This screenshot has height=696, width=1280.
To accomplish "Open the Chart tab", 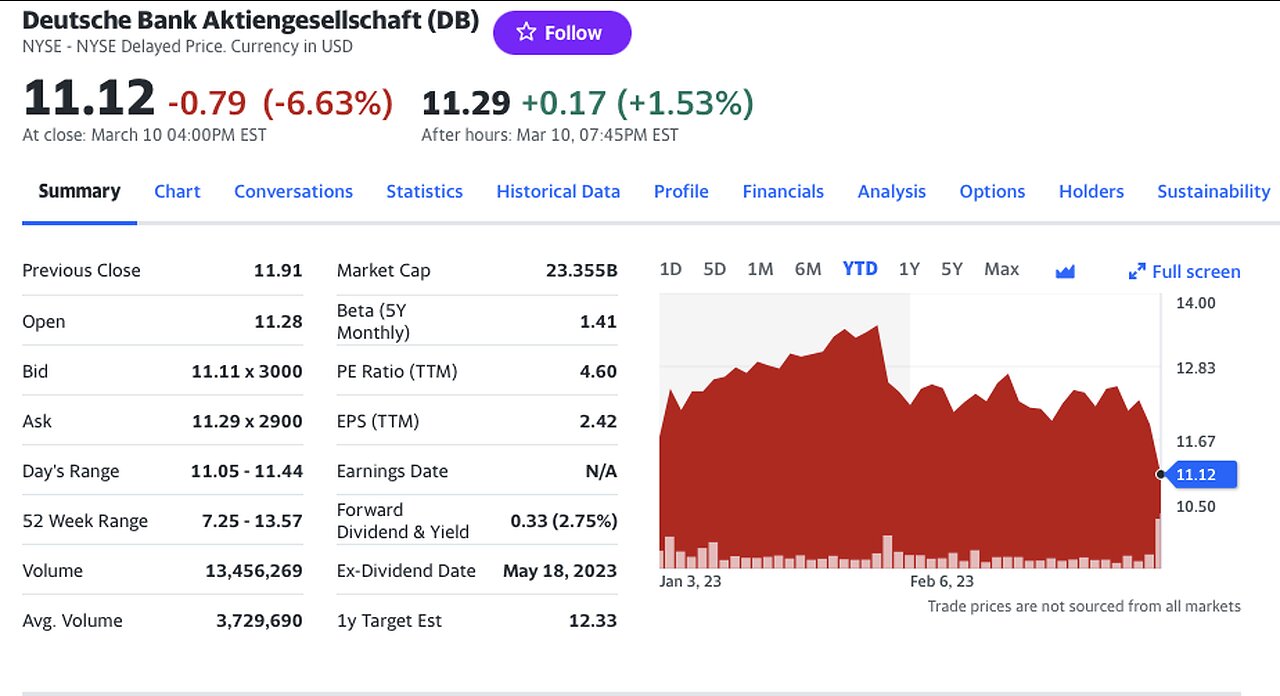I will tap(177, 191).
